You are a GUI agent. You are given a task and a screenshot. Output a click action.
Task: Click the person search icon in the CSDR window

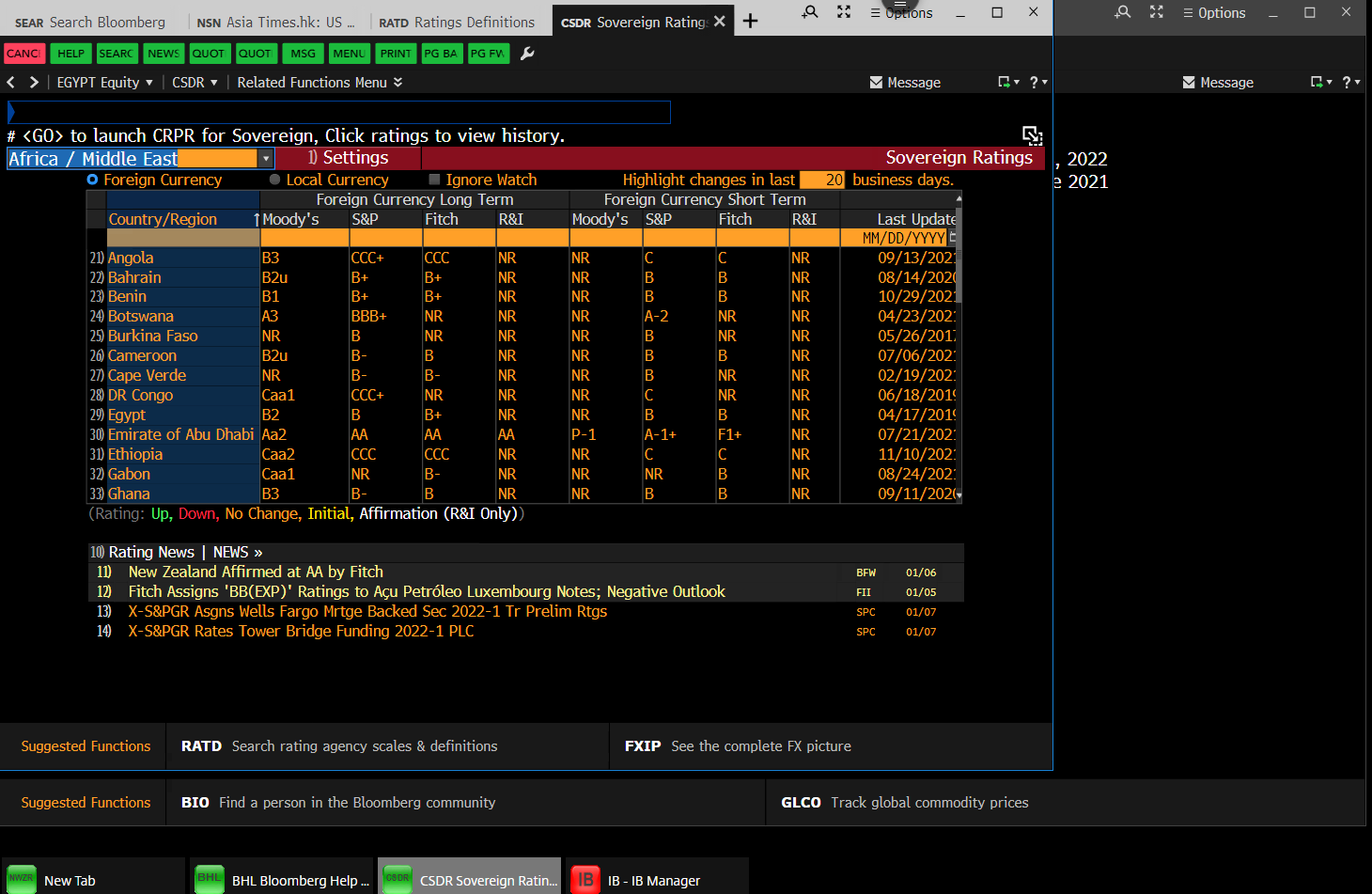(x=810, y=12)
